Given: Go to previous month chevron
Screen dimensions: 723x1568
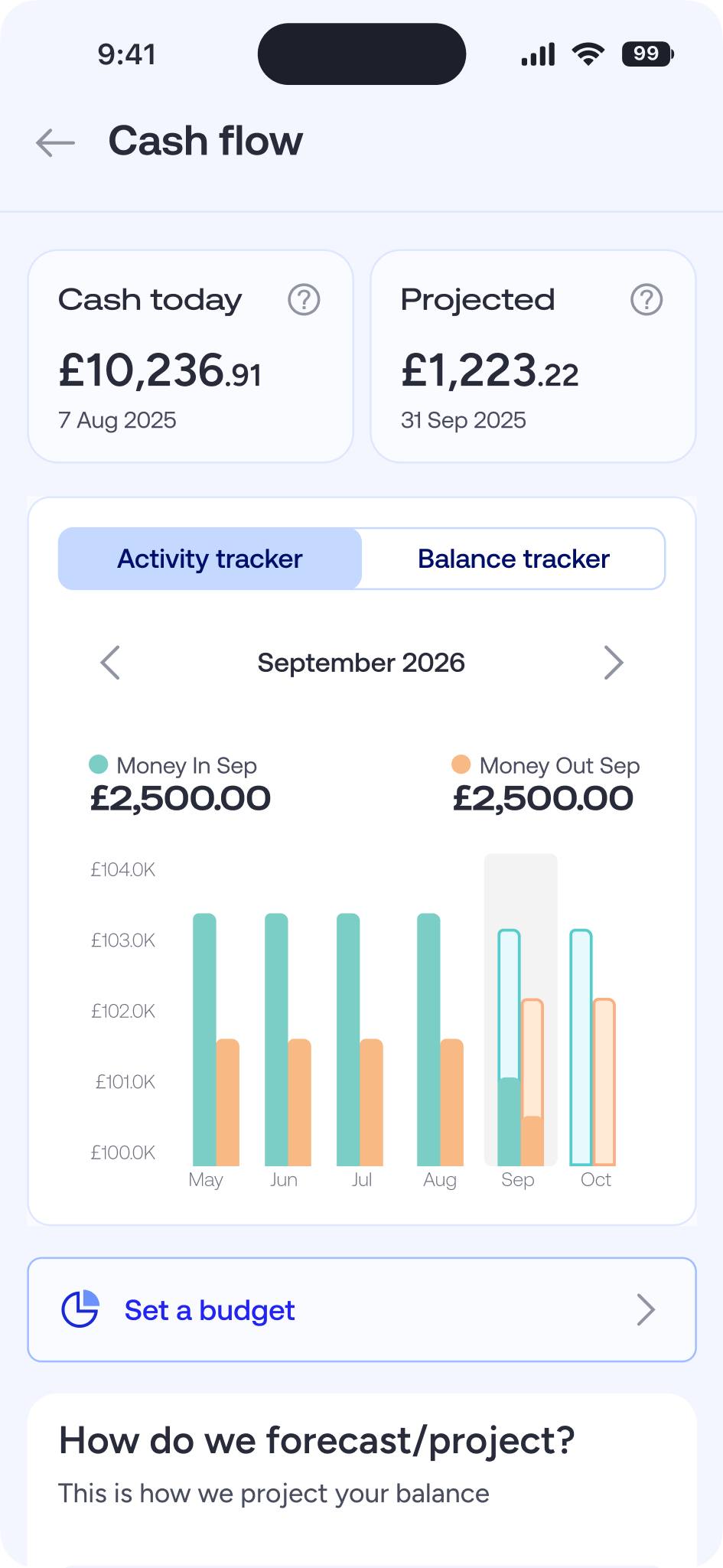Looking at the screenshot, I should [x=111, y=663].
